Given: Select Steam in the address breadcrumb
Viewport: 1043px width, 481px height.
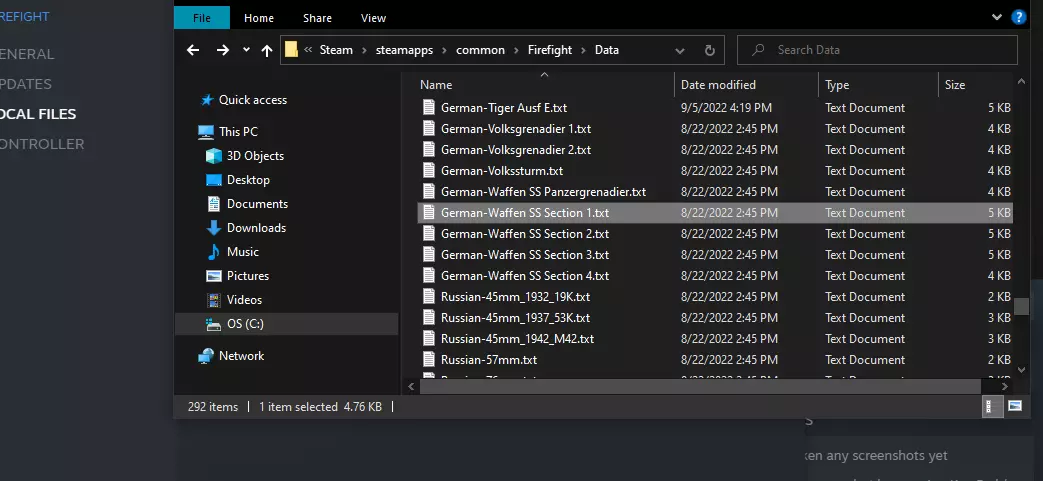Looking at the screenshot, I should coord(336,50).
